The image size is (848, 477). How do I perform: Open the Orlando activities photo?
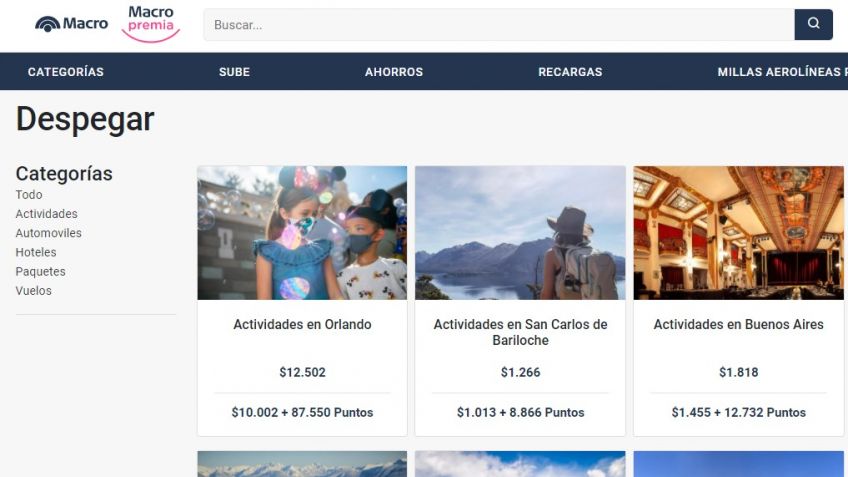pyautogui.click(x=302, y=233)
